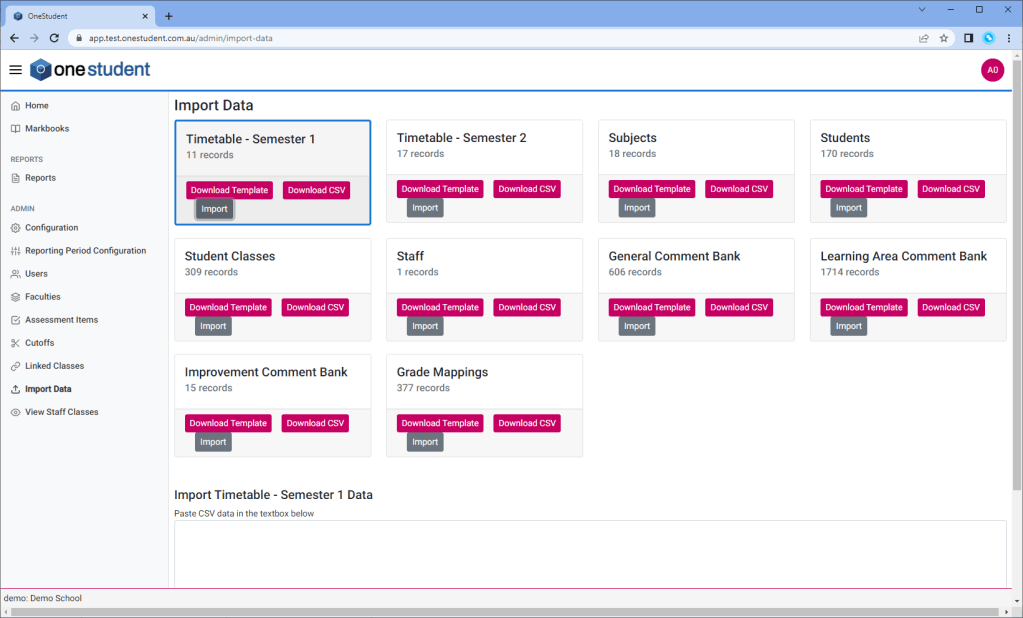Click Import under Subjects card
Image resolution: width=1023 pixels, height=618 pixels.
coord(637,208)
